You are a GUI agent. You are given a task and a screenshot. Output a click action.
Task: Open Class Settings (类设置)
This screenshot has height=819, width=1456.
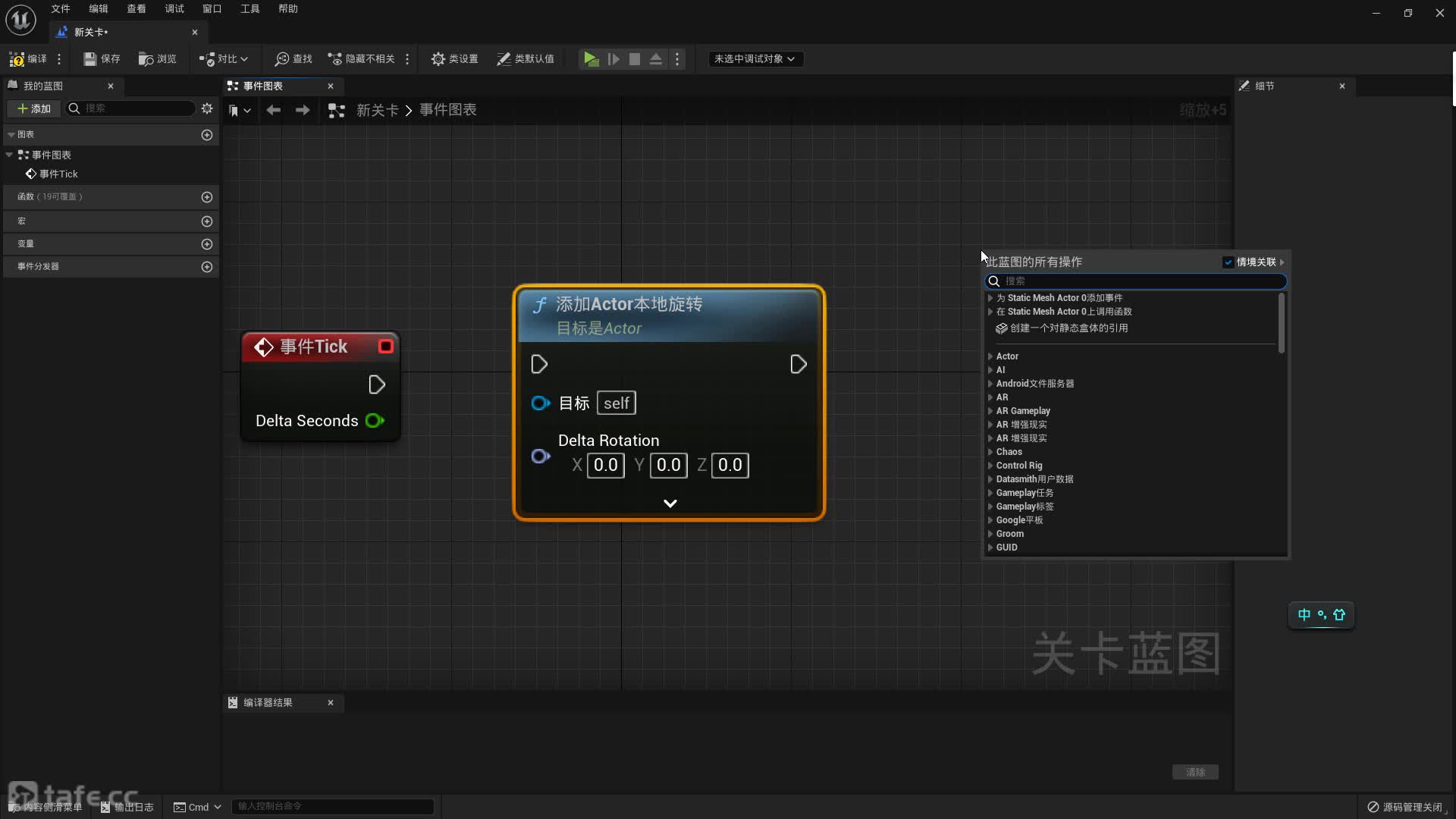[454, 58]
